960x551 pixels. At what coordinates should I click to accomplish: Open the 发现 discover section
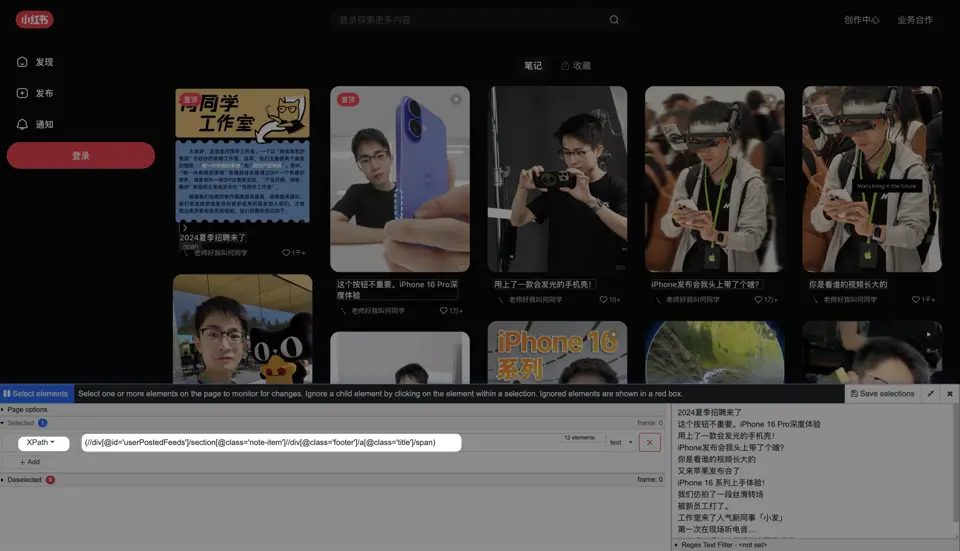pyautogui.click(x=35, y=62)
